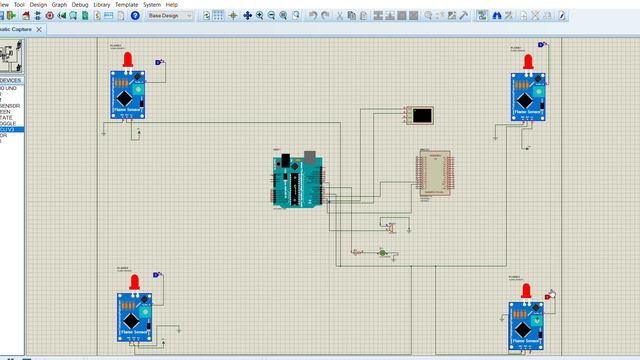Click the Property Assignment Tool icon

(509, 16)
